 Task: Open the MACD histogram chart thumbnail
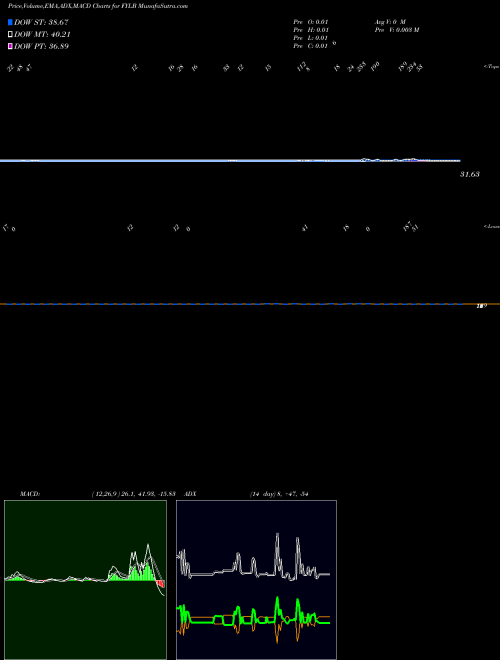click(85, 580)
